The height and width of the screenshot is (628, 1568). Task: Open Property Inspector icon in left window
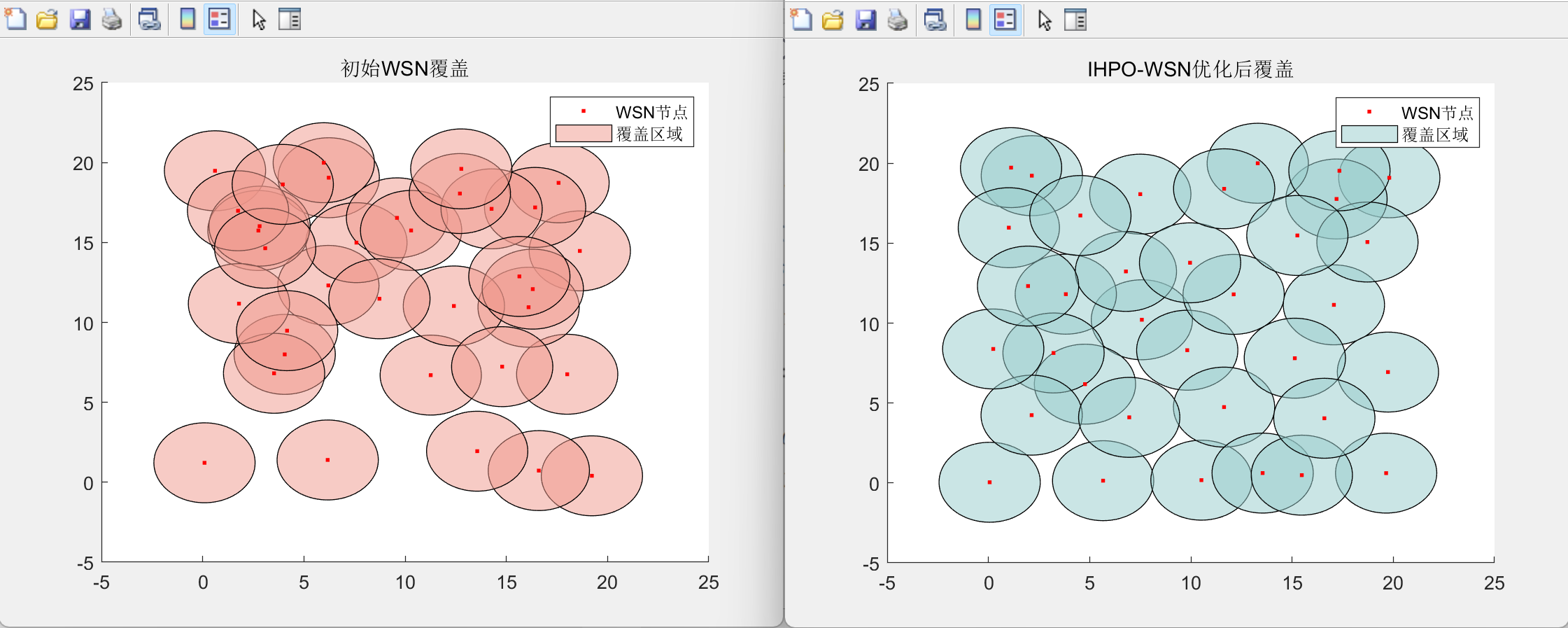tap(290, 19)
